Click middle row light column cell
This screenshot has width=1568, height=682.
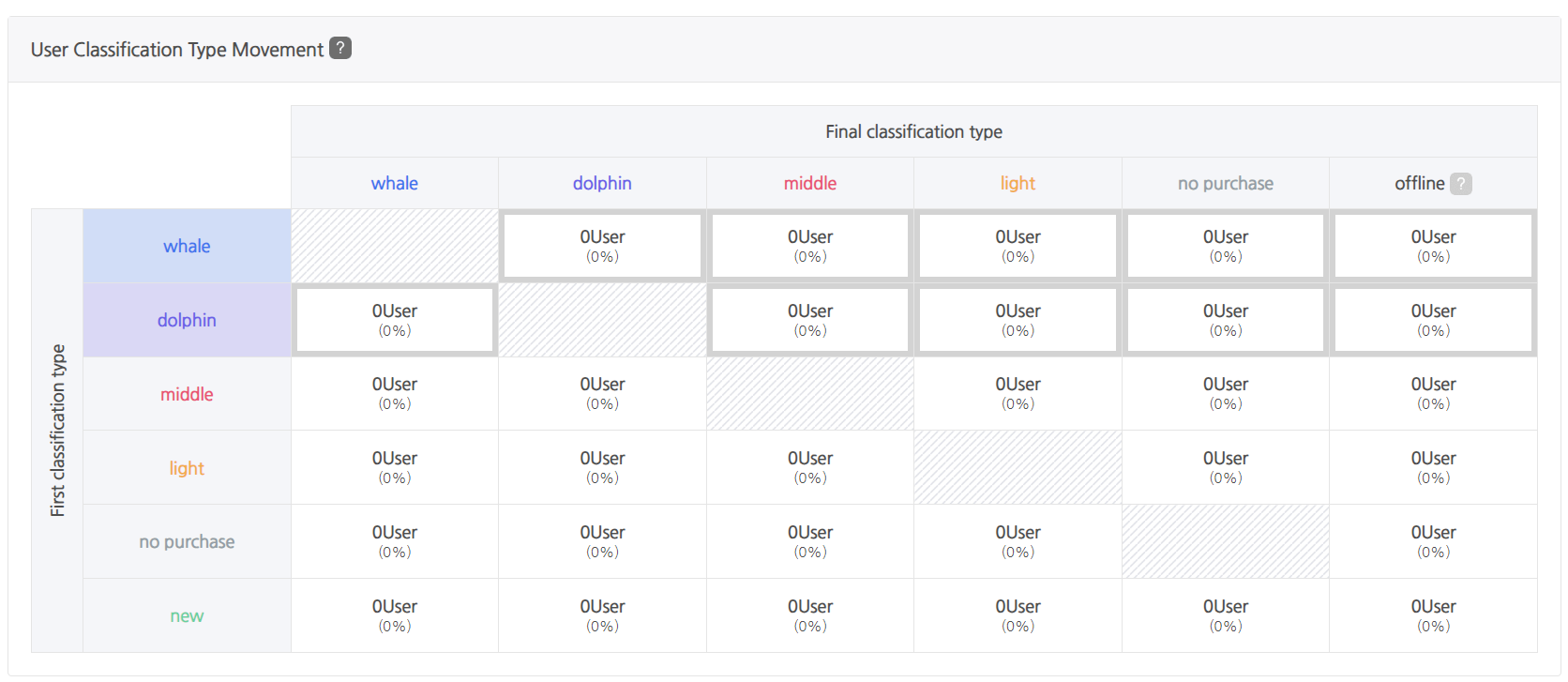pos(1018,394)
